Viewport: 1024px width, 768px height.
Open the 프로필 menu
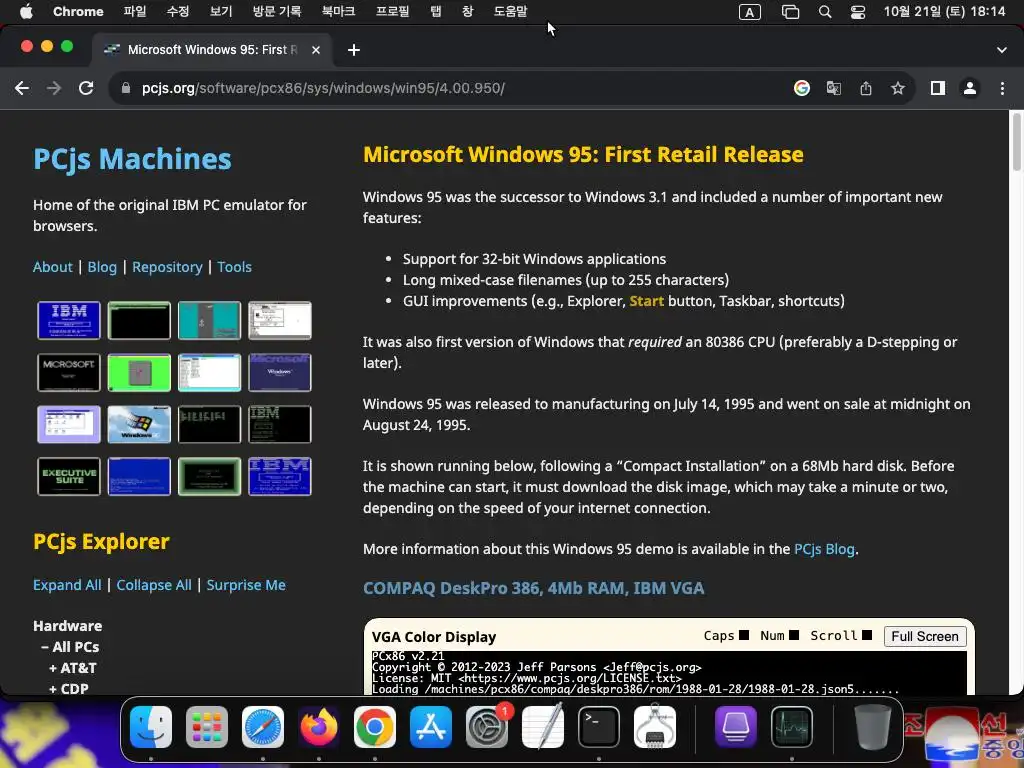coord(392,11)
